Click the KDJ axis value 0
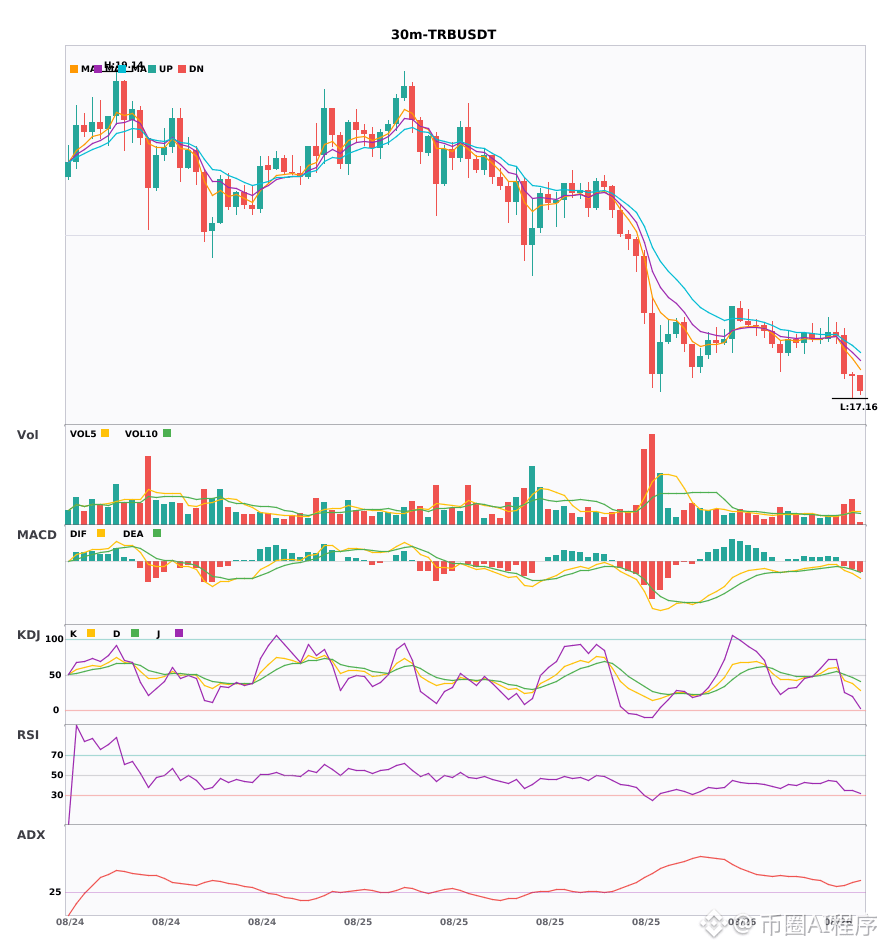 (56, 710)
